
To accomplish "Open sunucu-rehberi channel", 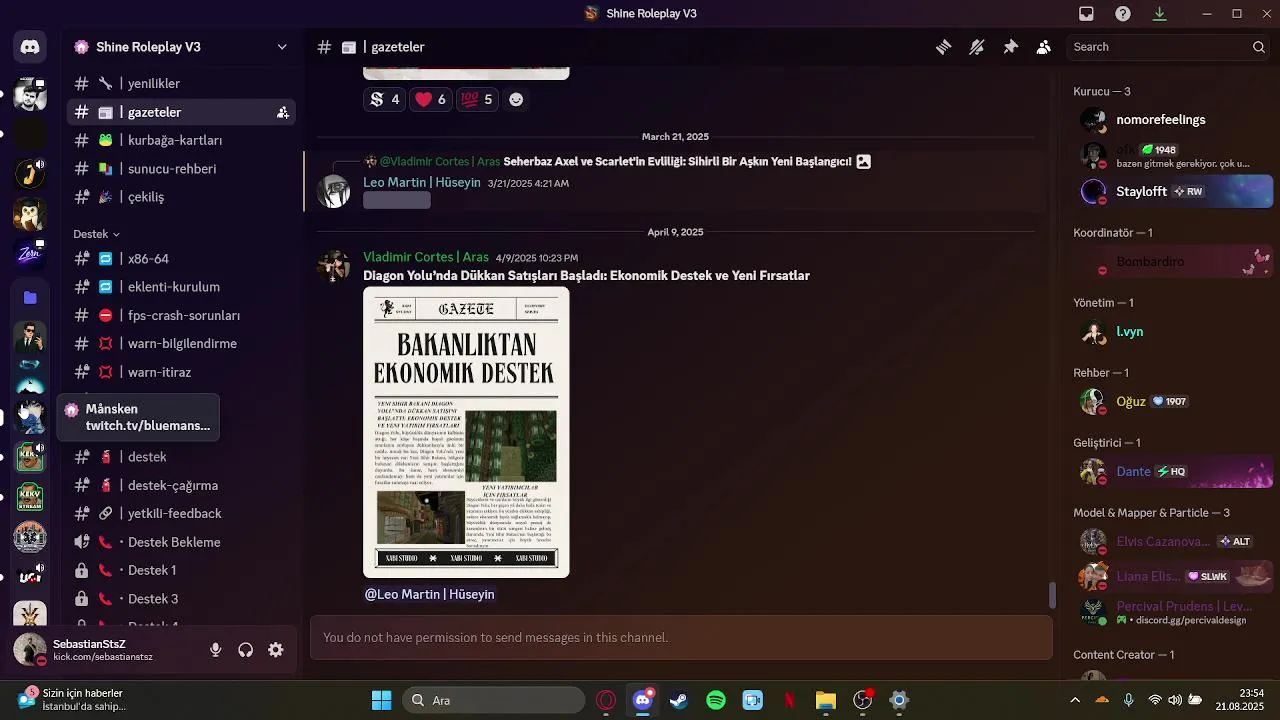I will pyautogui.click(x=182, y=169).
